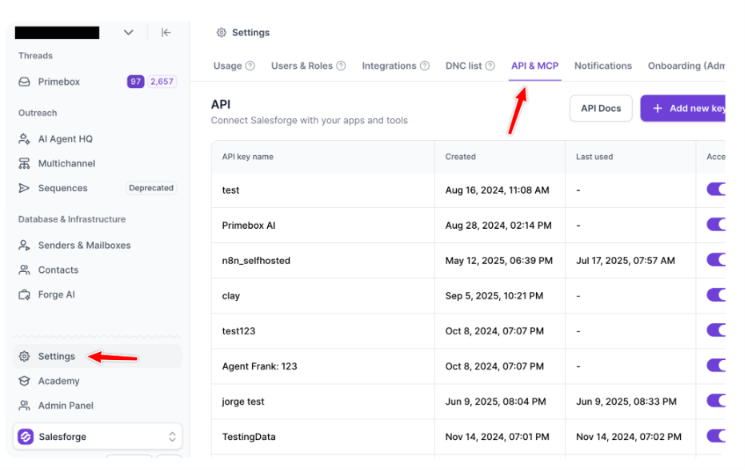Viewport: 745px width, 470px height.
Task: Toggle access for TestingData key
Action: (716, 436)
